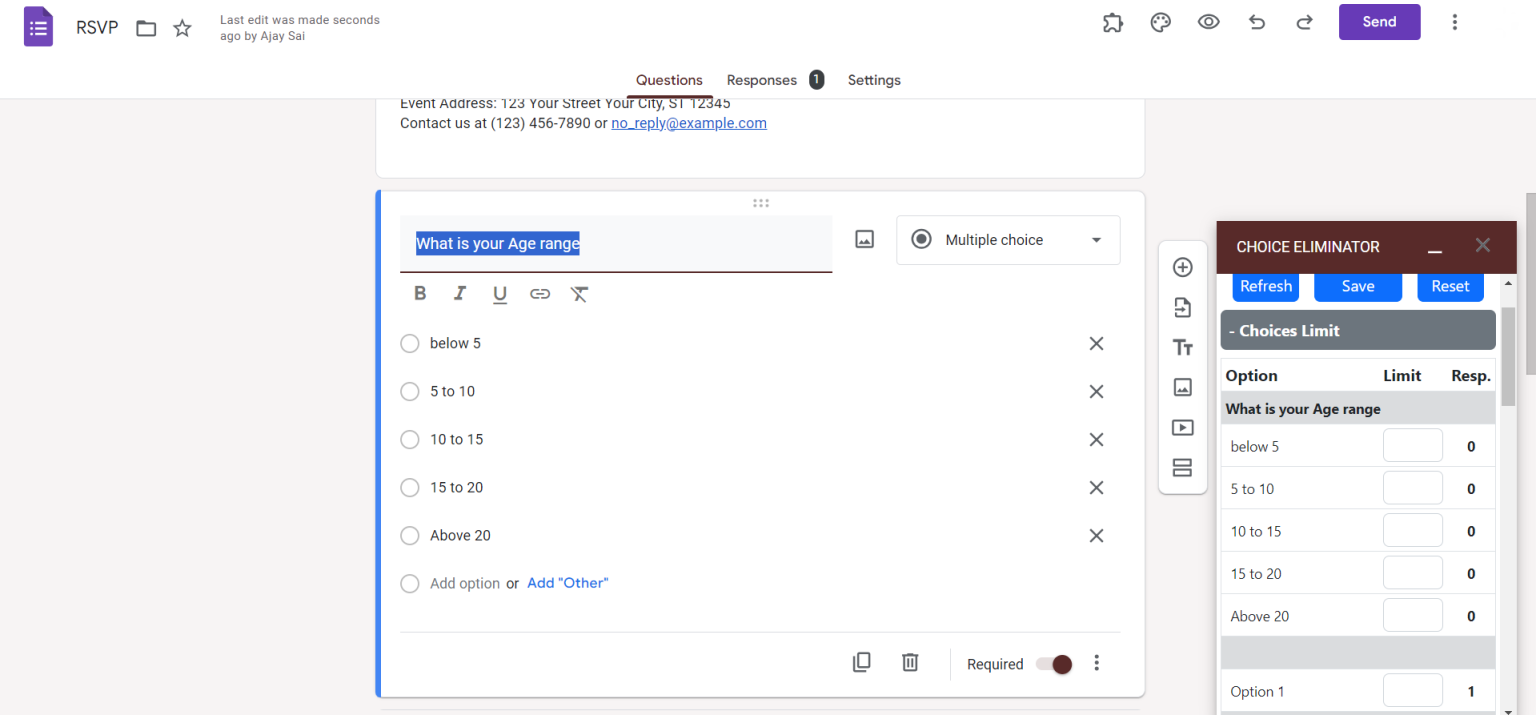Select '10 to 15' radio button
Viewport: 1536px width, 715px height.
click(409, 439)
